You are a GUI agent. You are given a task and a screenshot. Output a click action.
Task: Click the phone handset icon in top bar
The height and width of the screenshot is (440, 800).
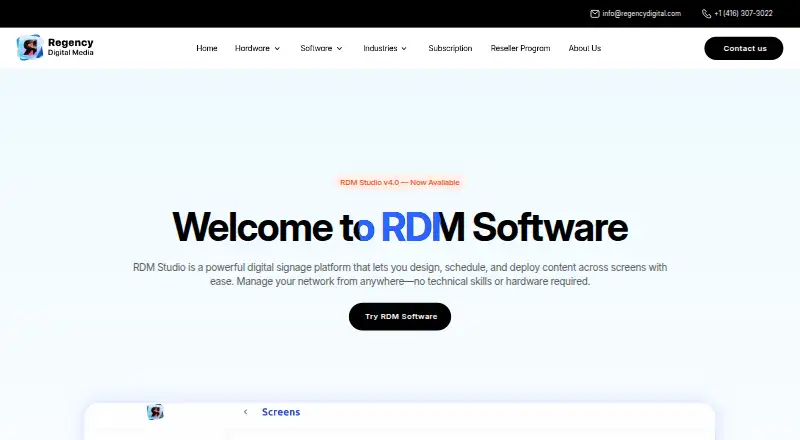706,14
